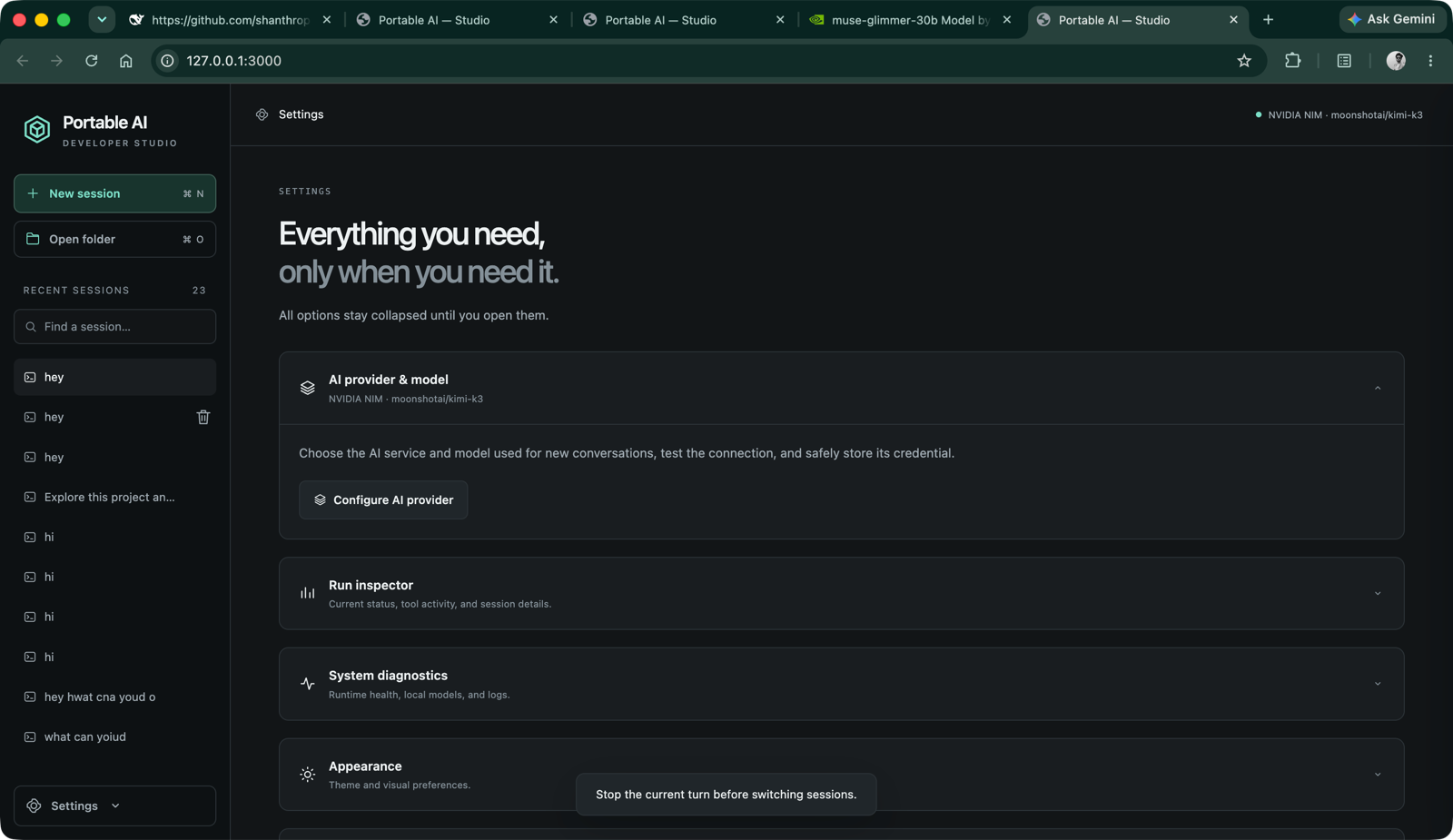This screenshot has width=1453, height=840.
Task: Click the RECENT SESSIONS heading
Action: tap(76, 291)
